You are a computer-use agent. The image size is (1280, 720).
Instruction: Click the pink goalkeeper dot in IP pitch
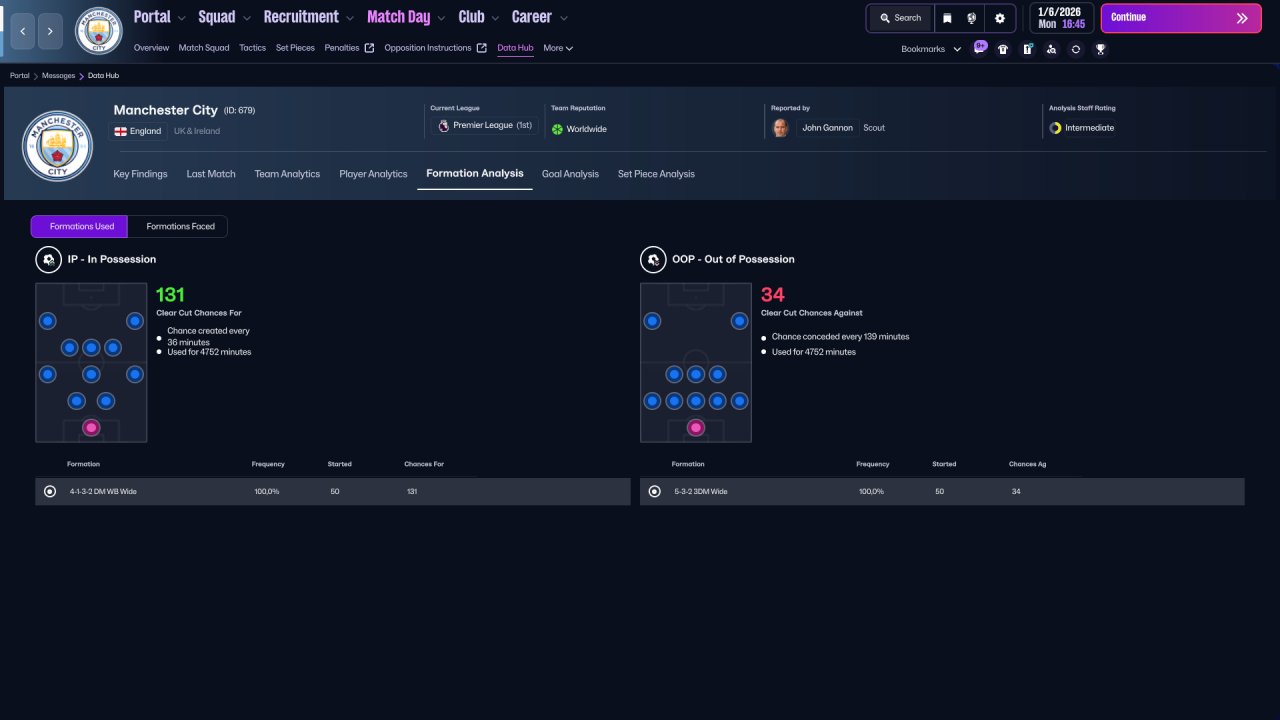pyautogui.click(x=91, y=428)
